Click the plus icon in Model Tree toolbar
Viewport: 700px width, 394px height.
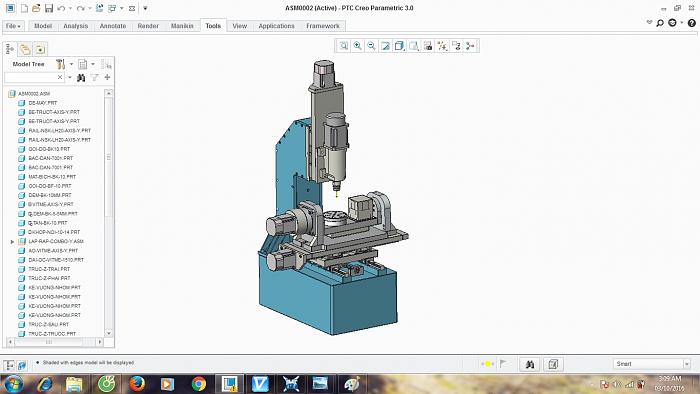click(x=107, y=78)
